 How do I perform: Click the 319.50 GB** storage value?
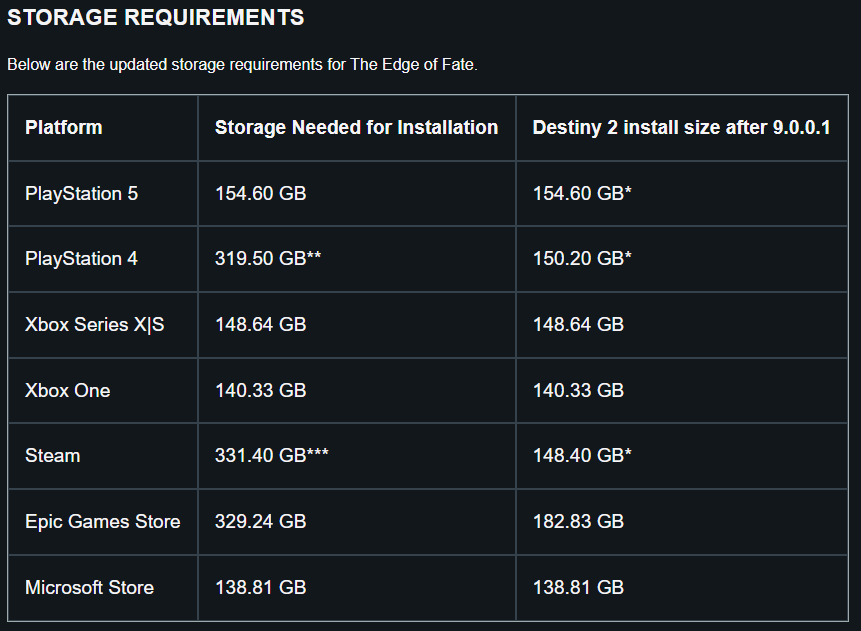tap(267, 259)
